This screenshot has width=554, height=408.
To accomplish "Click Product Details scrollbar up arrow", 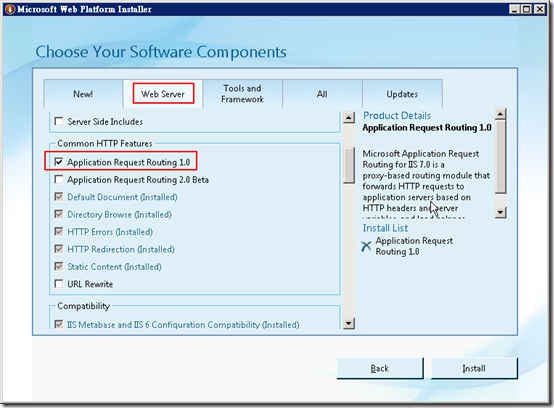I will [501, 114].
